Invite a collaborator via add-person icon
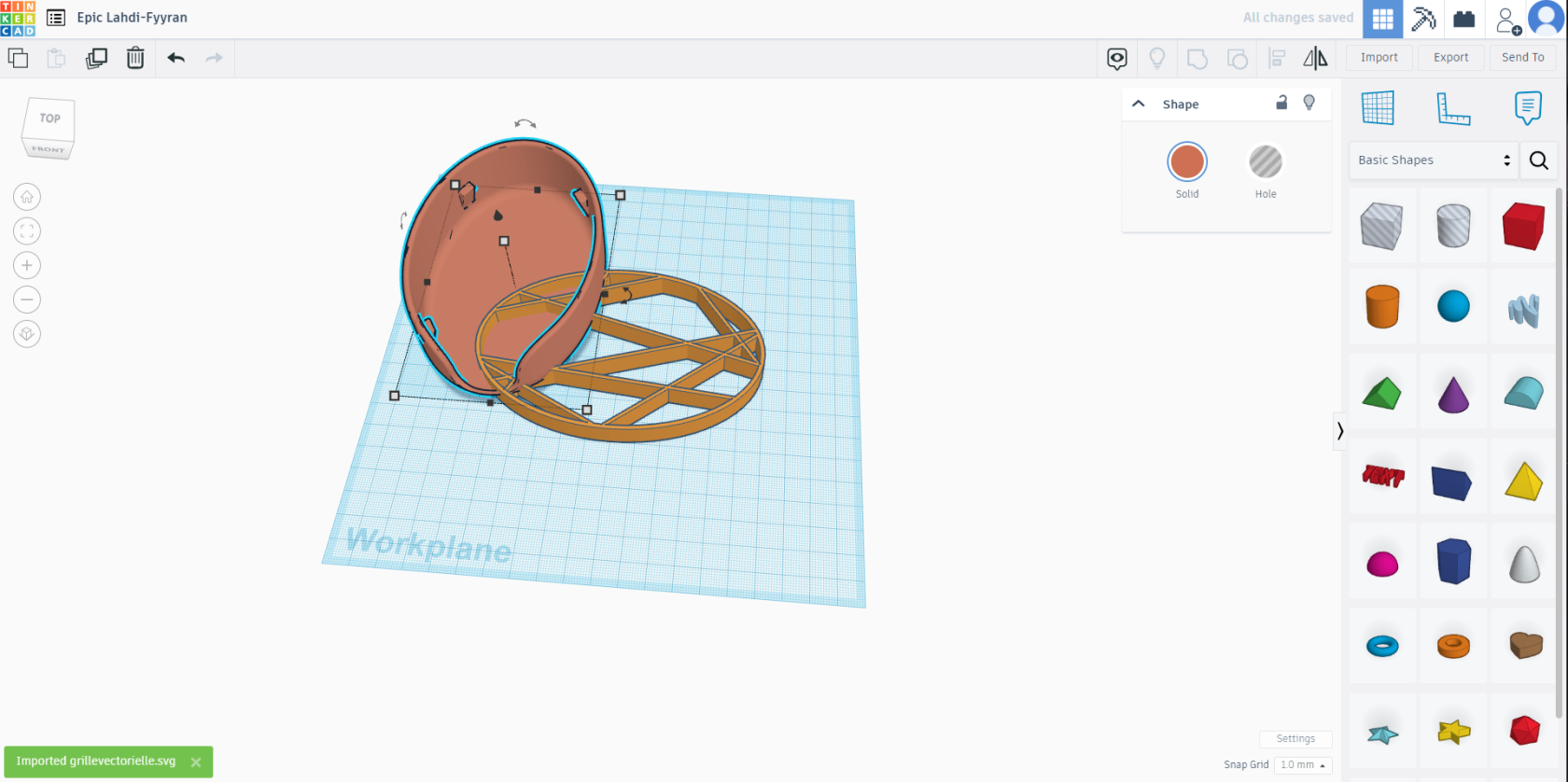This screenshot has width=1568, height=782. [x=1507, y=20]
